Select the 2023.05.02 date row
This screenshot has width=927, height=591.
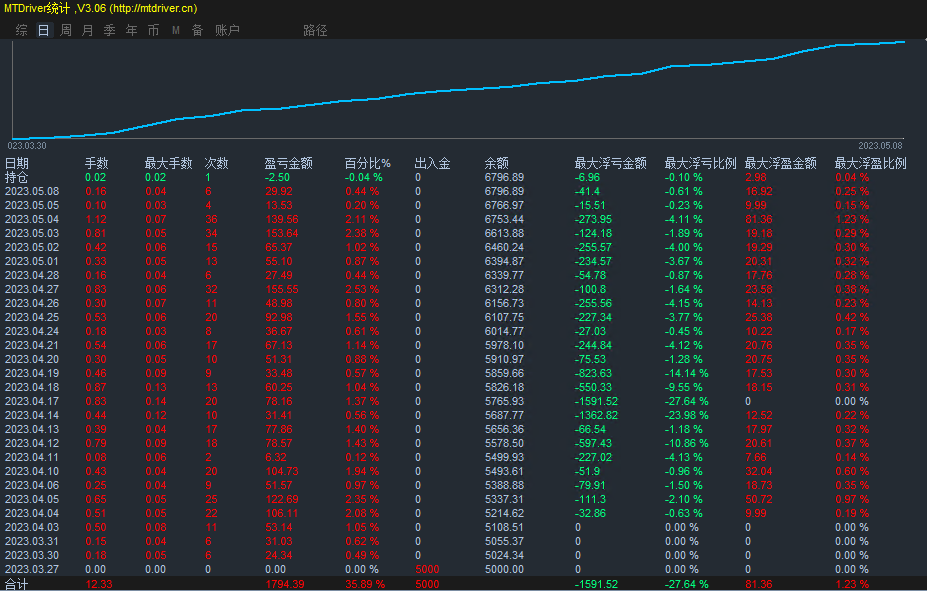click(x=464, y=247)
